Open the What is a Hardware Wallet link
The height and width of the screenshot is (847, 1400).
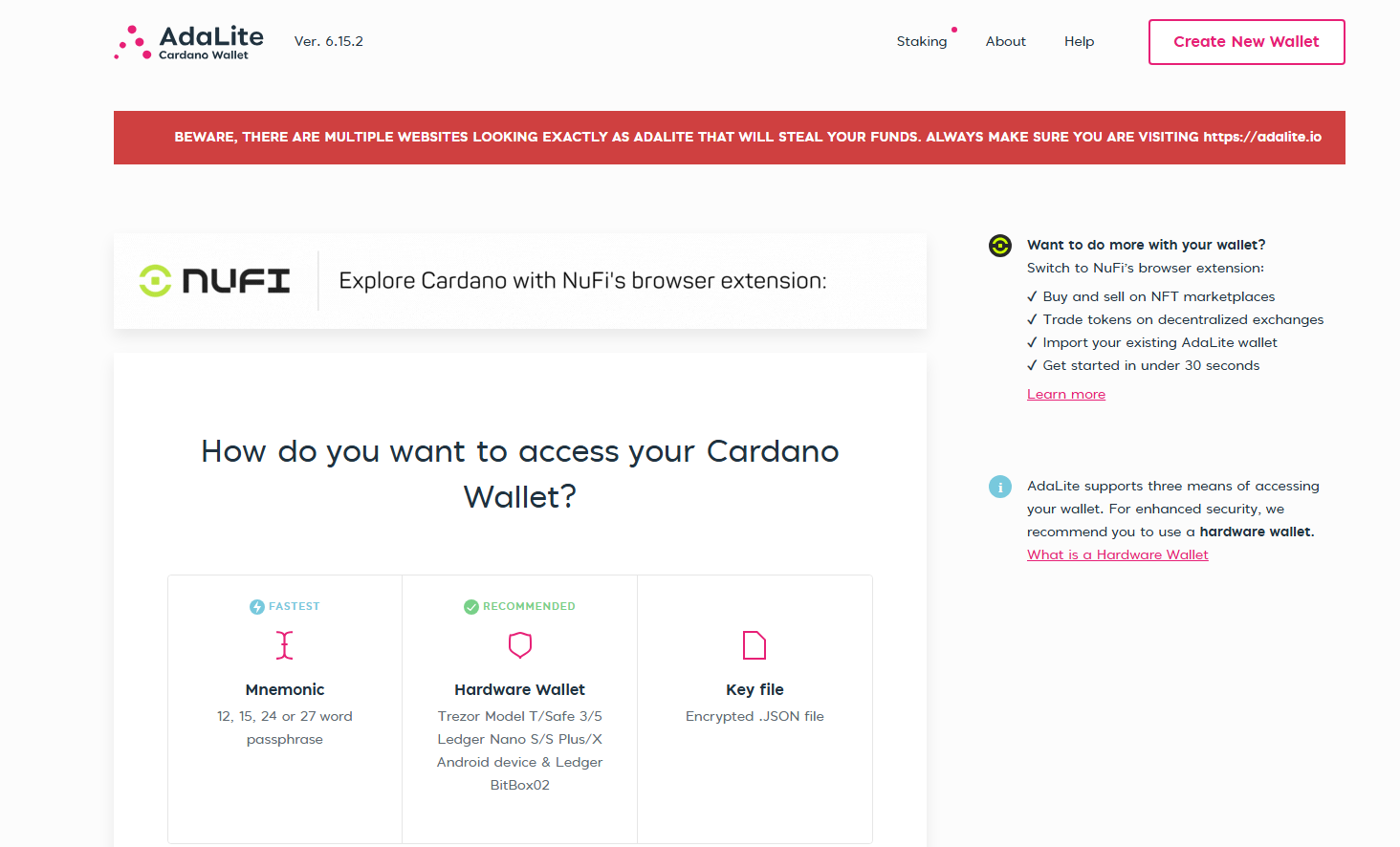click(x=1117, y=554)
